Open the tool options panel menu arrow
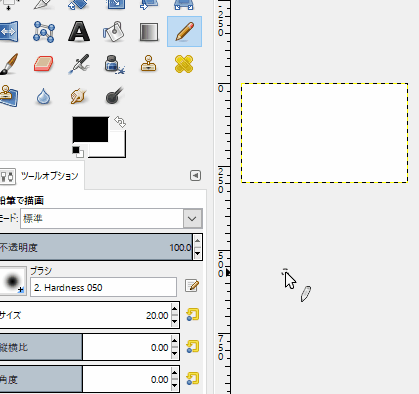 click(195, 175)
